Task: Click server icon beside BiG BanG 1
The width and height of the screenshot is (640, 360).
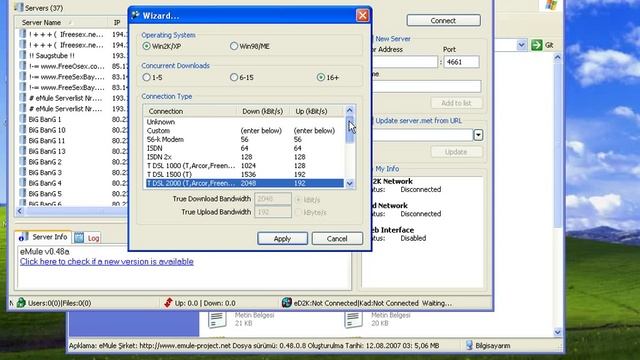Action: click(23, 119)
